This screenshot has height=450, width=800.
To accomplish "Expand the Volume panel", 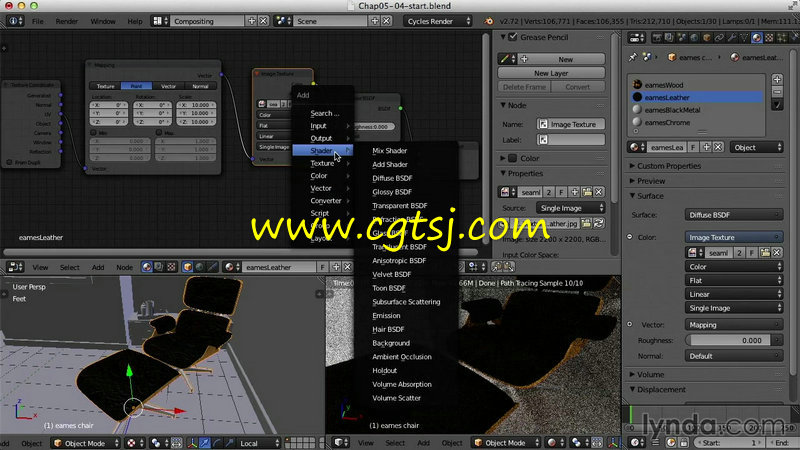I will click(650, 374).
